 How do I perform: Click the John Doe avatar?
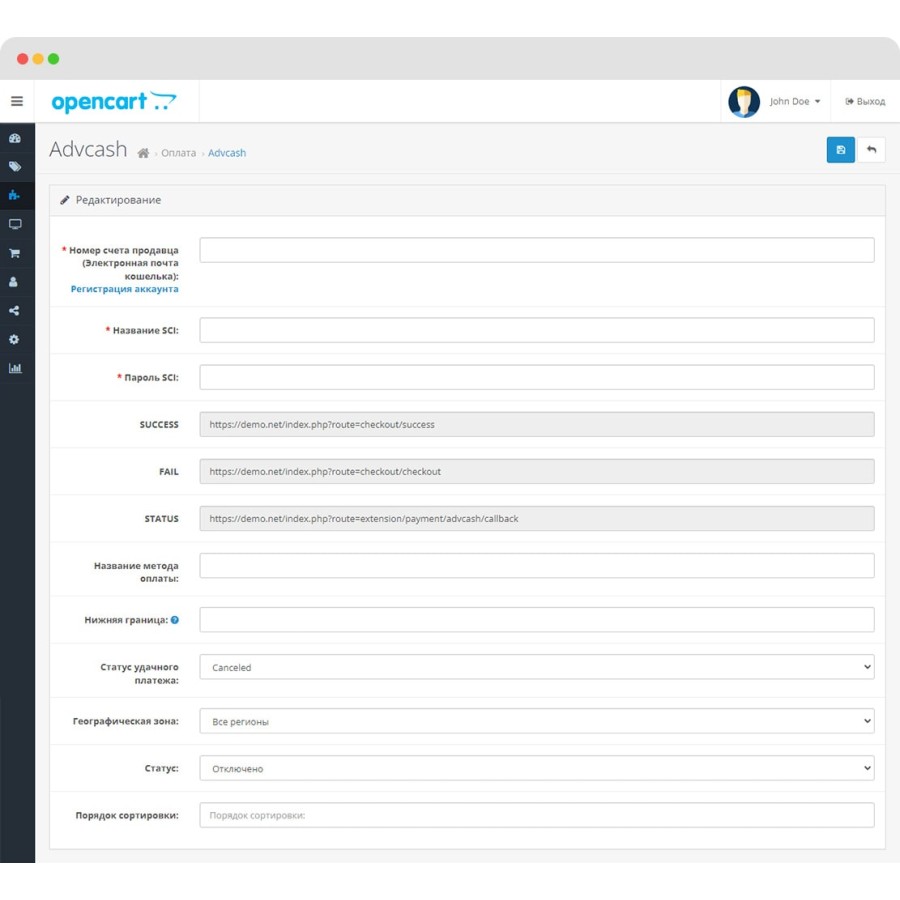point(744,102)
